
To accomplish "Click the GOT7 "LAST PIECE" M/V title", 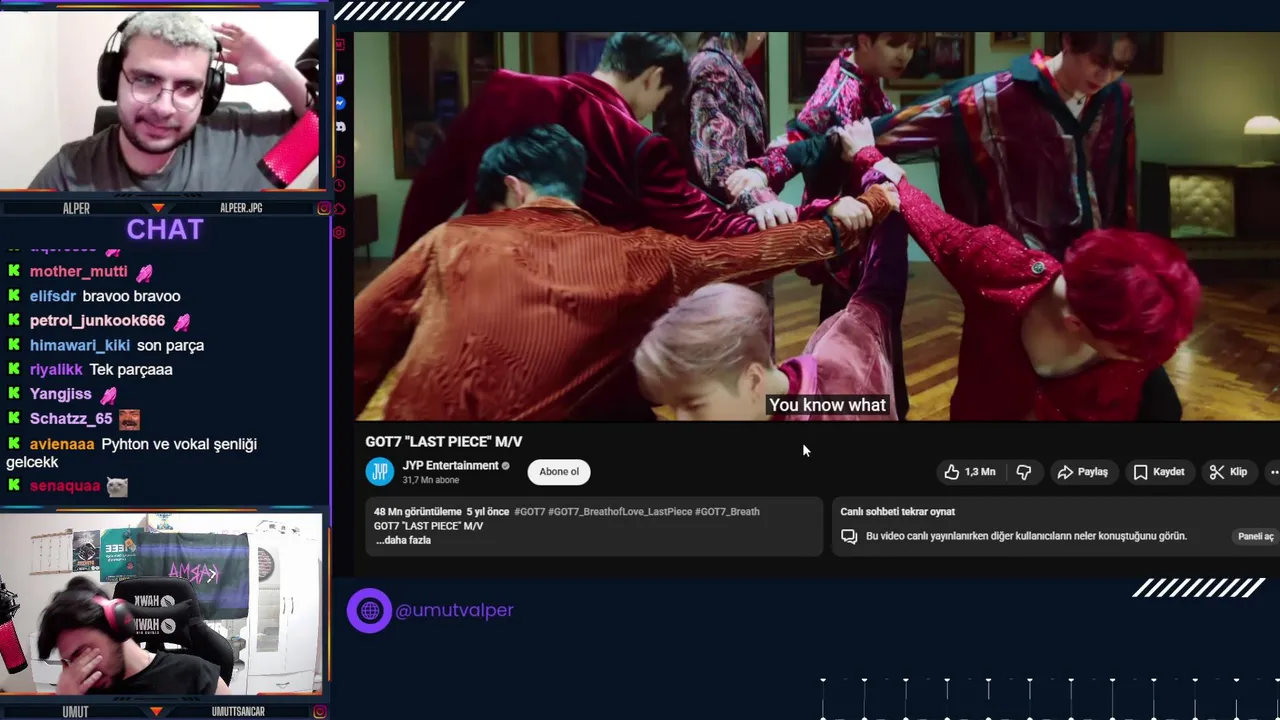I will pos(444,441).
